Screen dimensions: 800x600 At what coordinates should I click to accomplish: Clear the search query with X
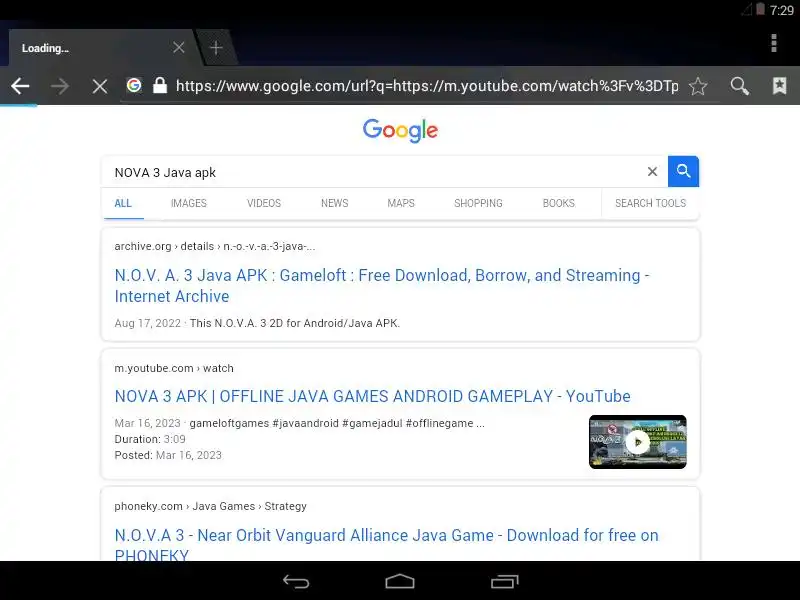(x=652, y=172)
